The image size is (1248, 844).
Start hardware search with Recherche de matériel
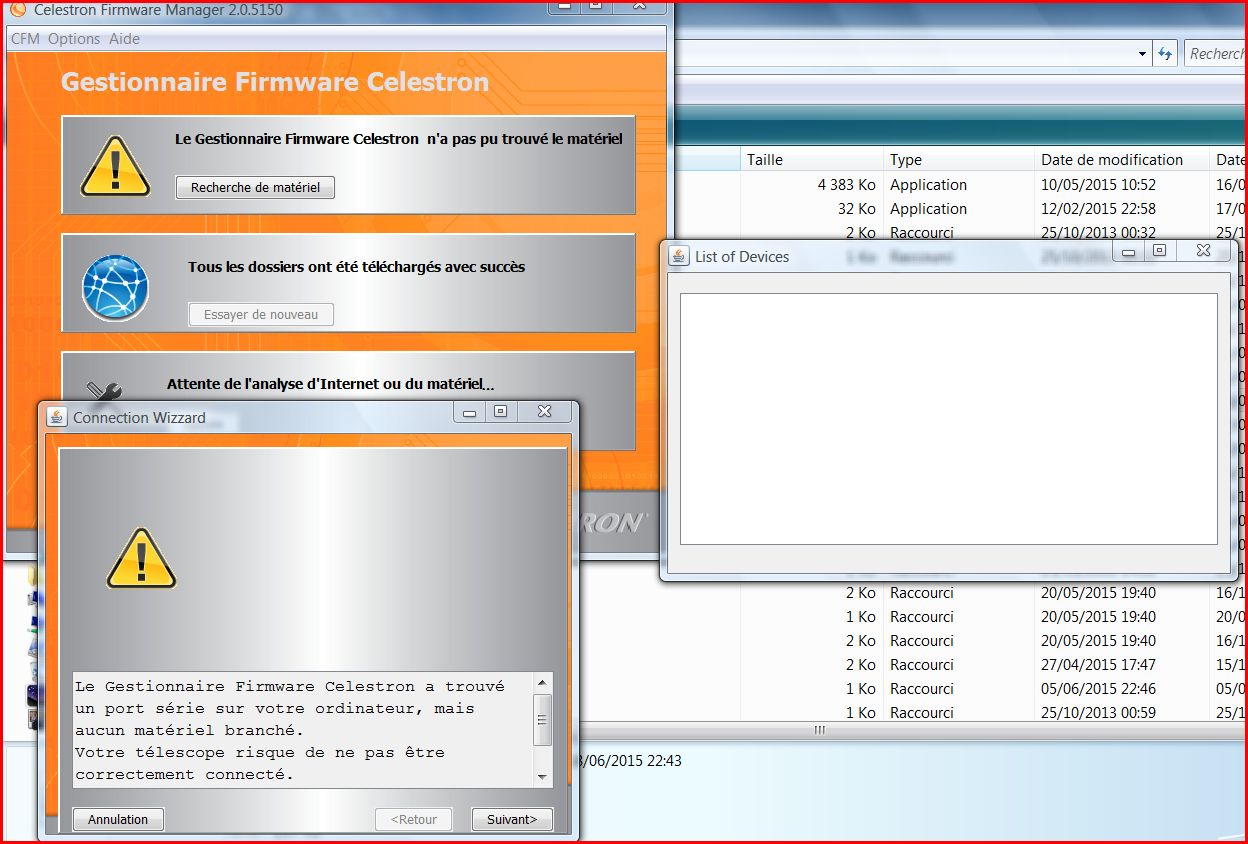255,187
